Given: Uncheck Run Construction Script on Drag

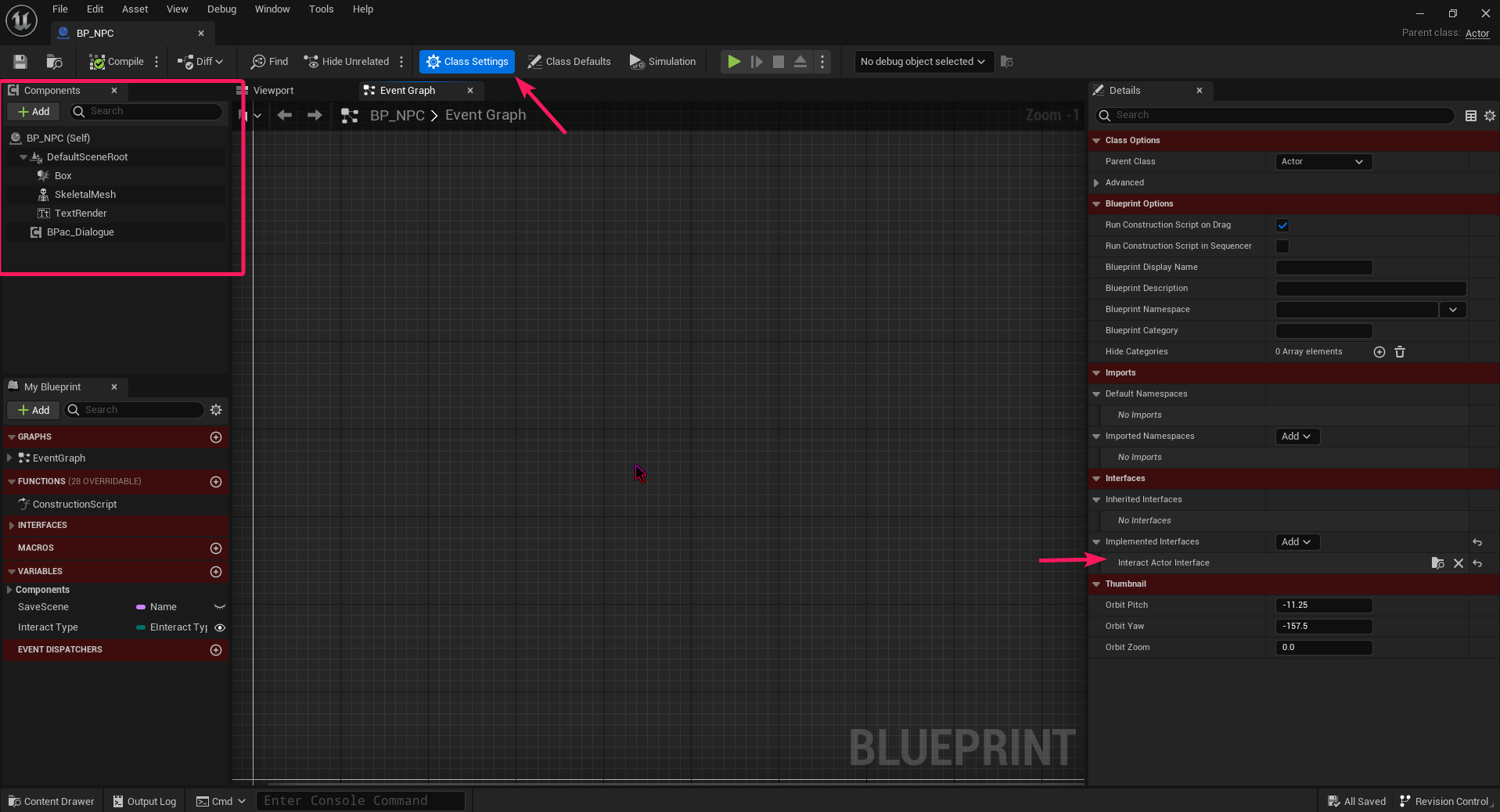Looking at the screenshot, I should [1282, 225].
